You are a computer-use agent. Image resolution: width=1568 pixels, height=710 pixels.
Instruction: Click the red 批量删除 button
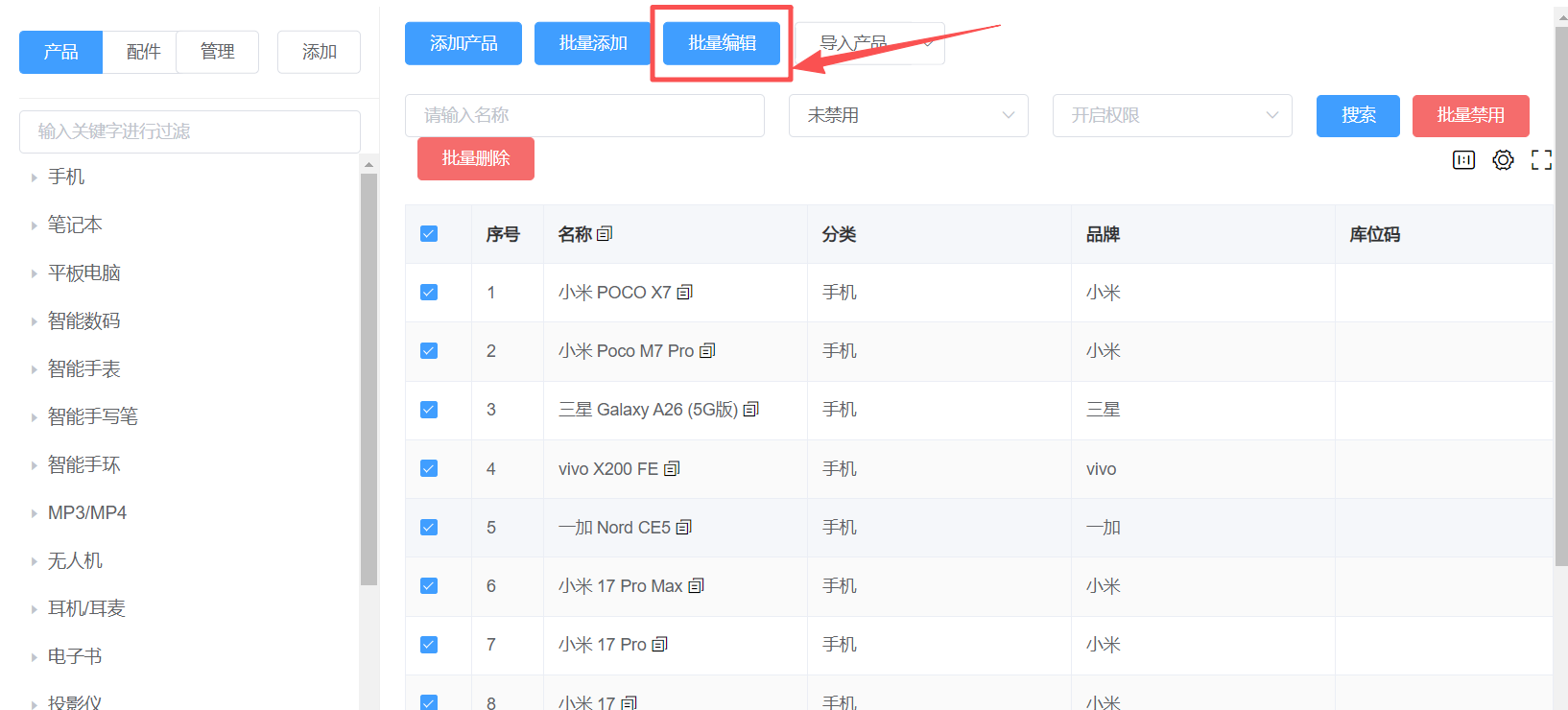tap(475, 158)
